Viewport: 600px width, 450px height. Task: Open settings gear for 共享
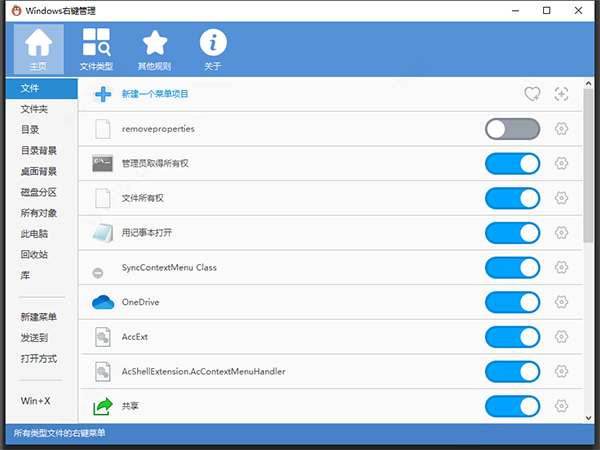561,406
